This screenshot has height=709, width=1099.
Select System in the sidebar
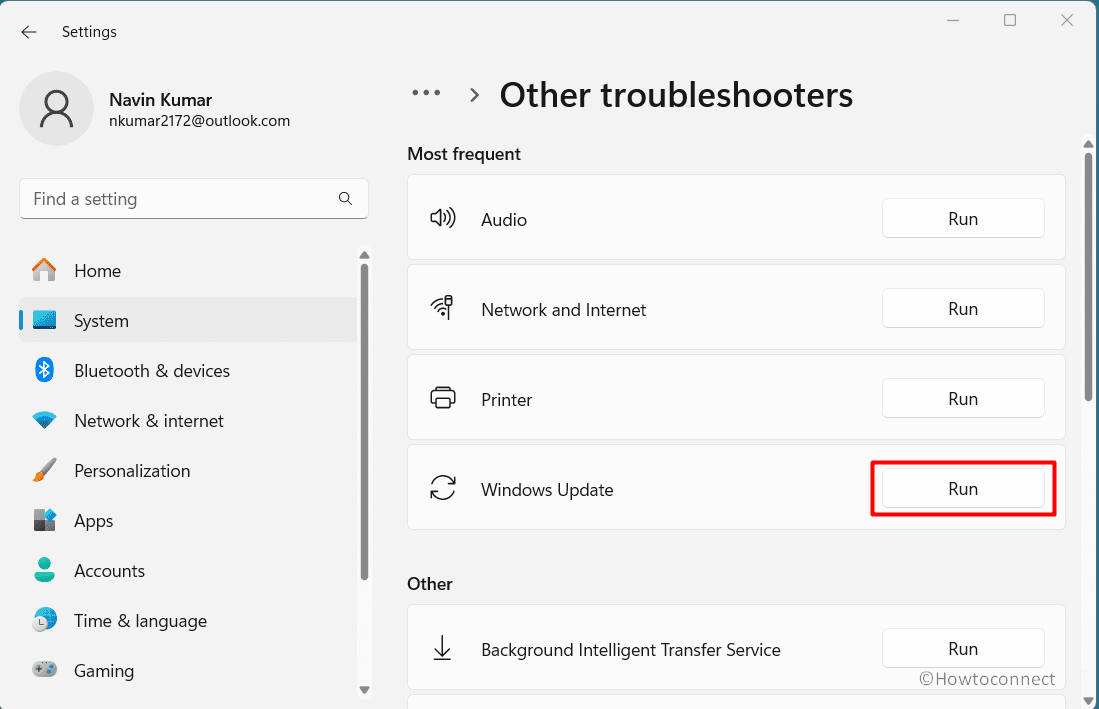[x=188, y=320]
